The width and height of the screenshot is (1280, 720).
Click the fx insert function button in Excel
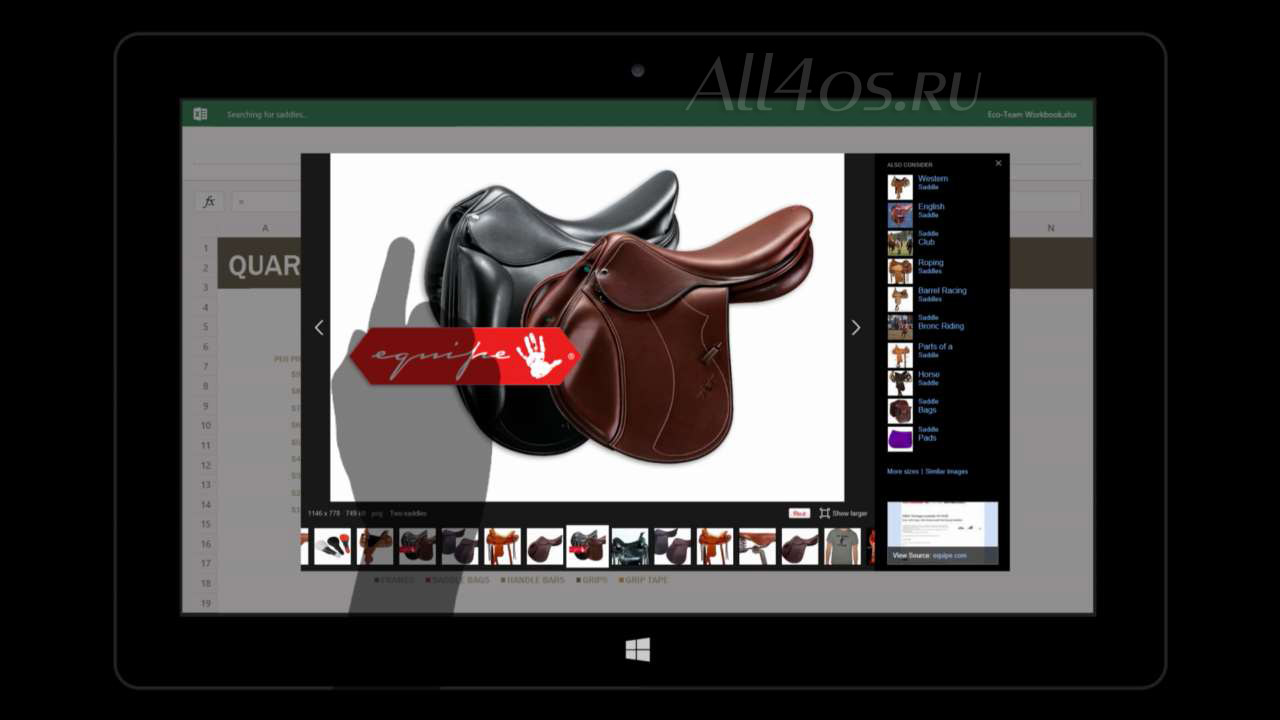(x=209, y=201)
